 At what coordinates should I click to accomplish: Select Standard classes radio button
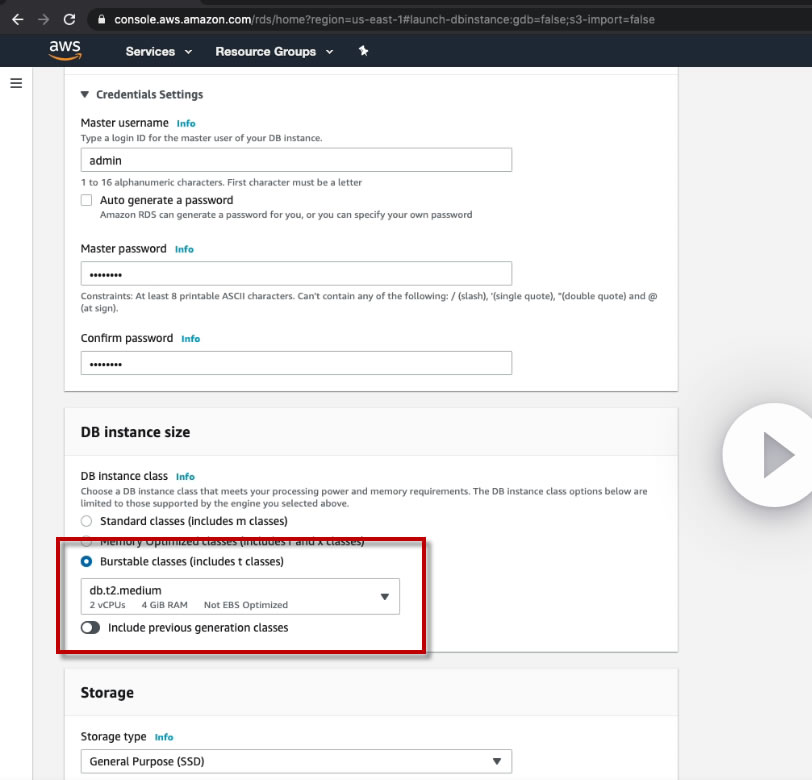(86, 521)
